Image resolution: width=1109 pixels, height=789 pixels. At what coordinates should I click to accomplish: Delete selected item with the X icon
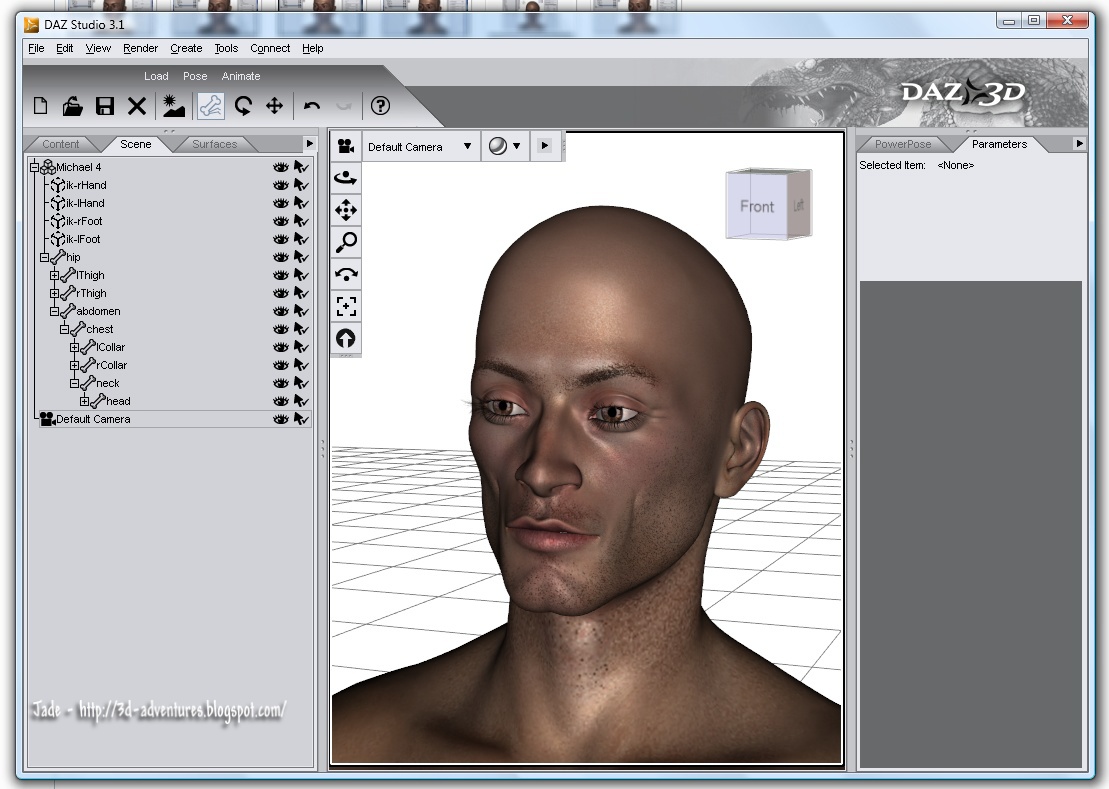pyautogui.click(x=137, y=106)
